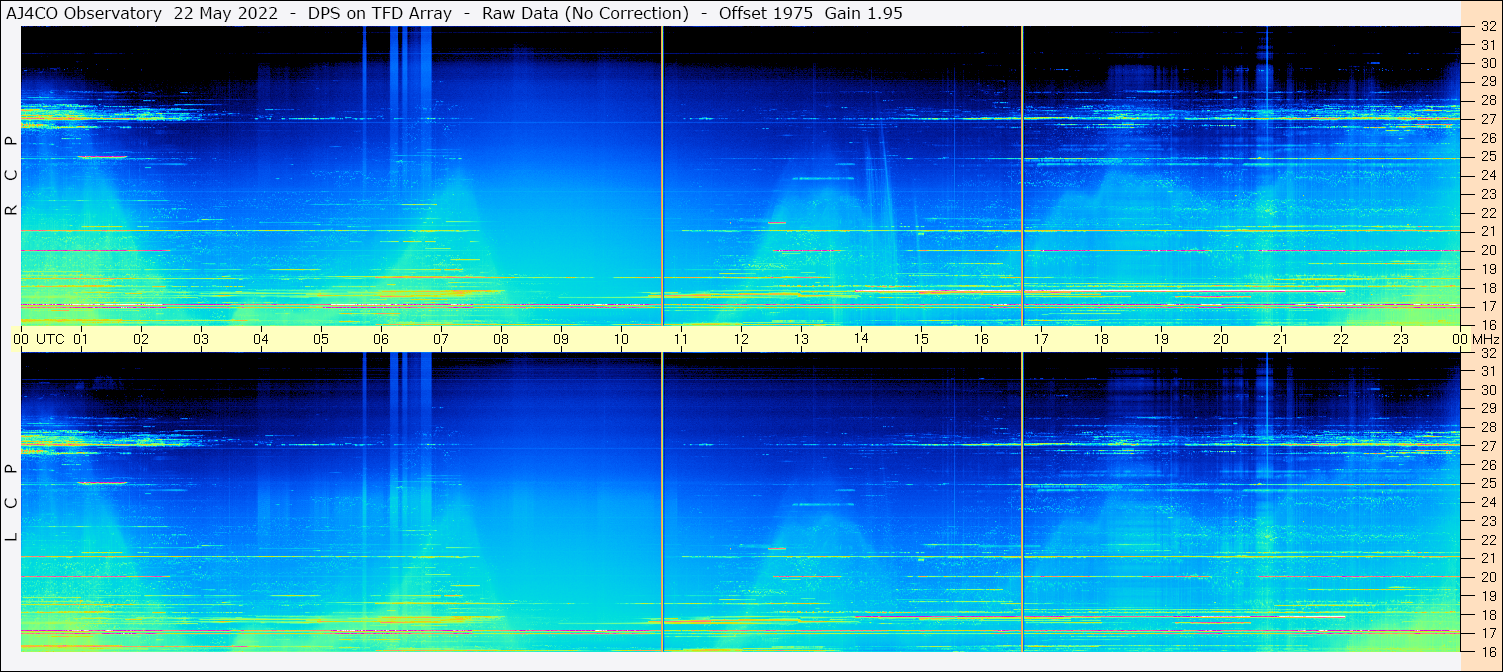This screenshot has width=1503, height=672.
Task: Click the 'UTC' label on time axis
Action: [x=51, y=339]
